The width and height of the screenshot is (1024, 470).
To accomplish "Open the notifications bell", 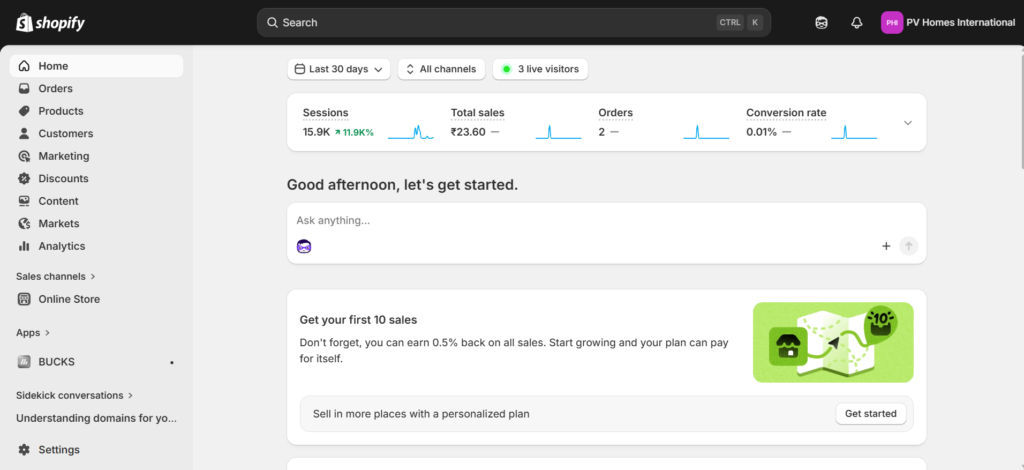I will [x=856, y=23].
